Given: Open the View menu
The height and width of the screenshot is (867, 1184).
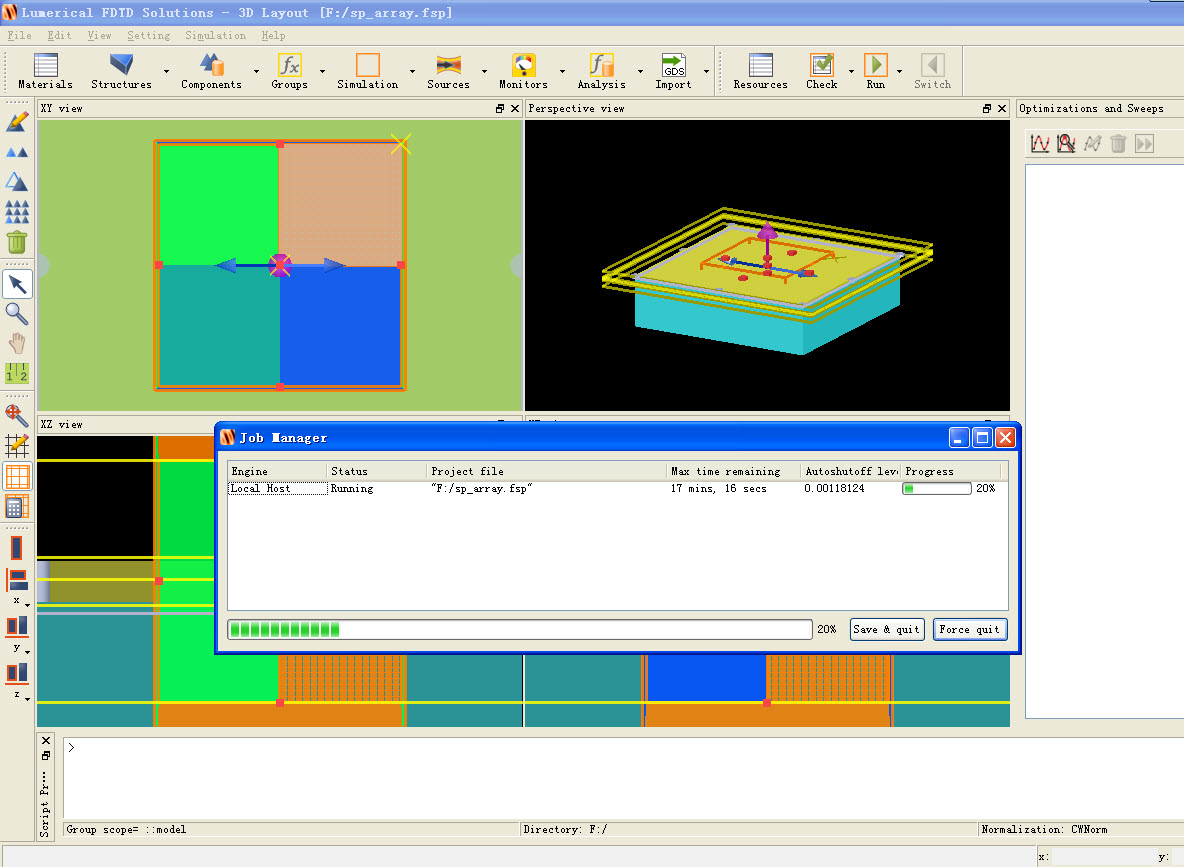Looking at the screenshot, I should (99, 35).
